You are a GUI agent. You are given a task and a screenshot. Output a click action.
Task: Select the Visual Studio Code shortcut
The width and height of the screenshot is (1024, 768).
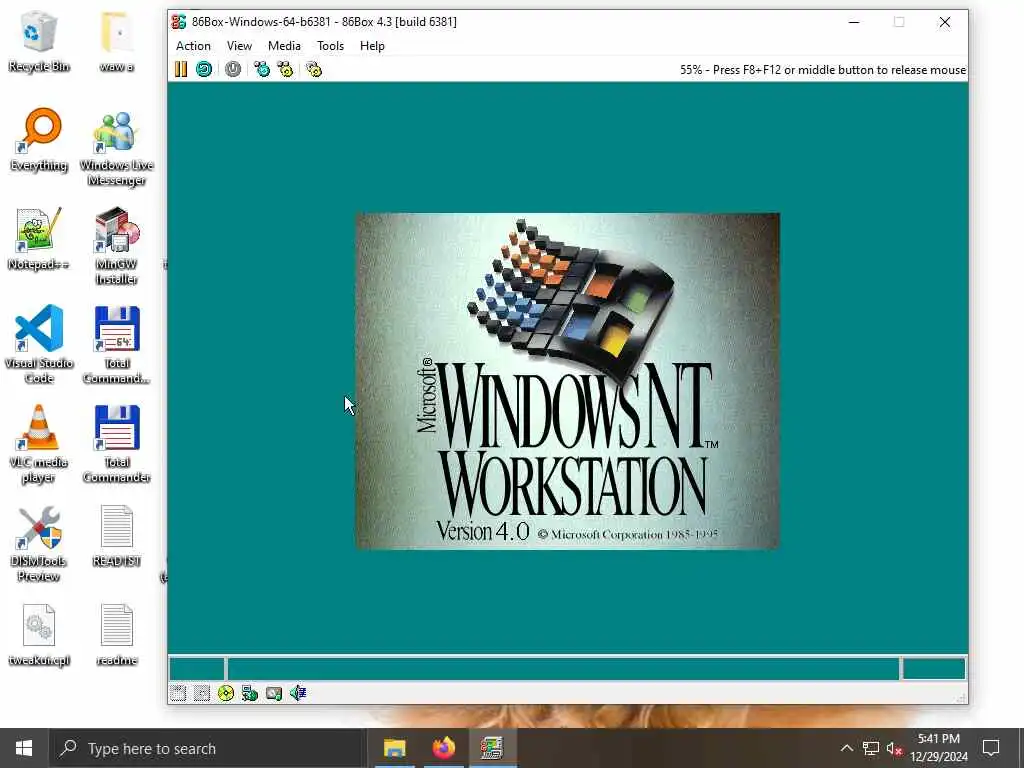[x=39, y=345]
